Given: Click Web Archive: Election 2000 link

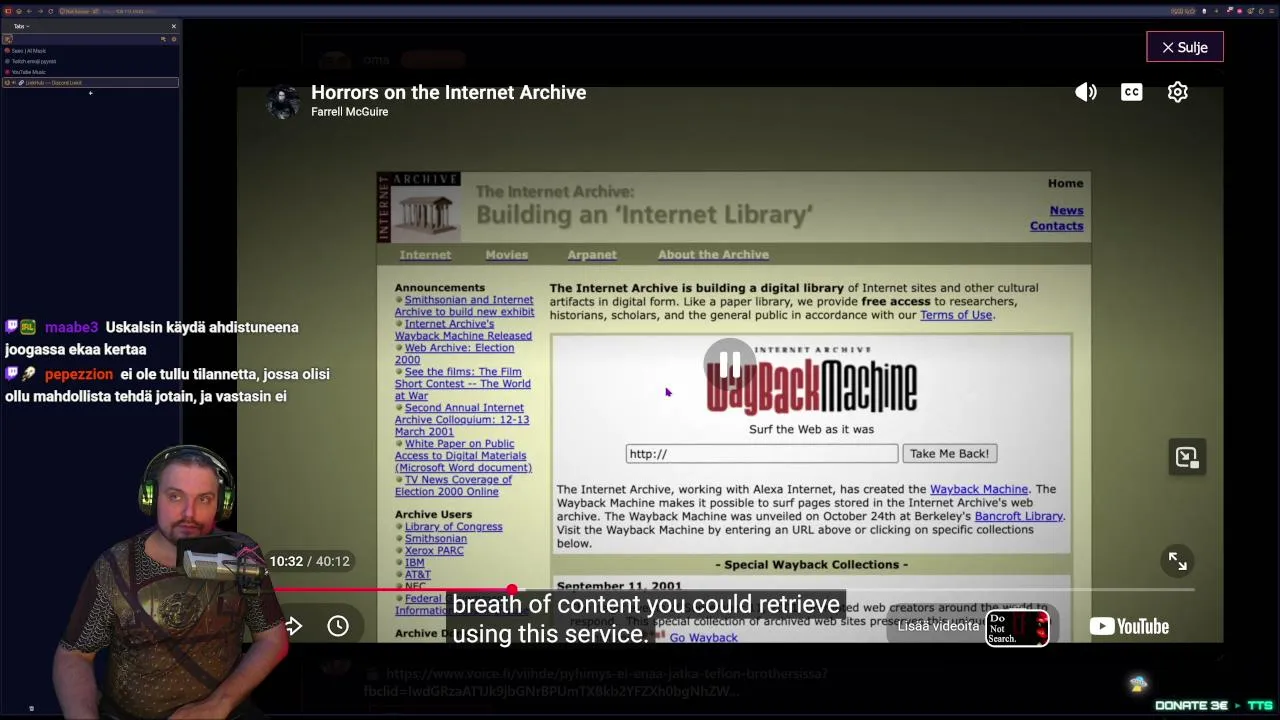Looking at the screenshot, I should 454,354.
